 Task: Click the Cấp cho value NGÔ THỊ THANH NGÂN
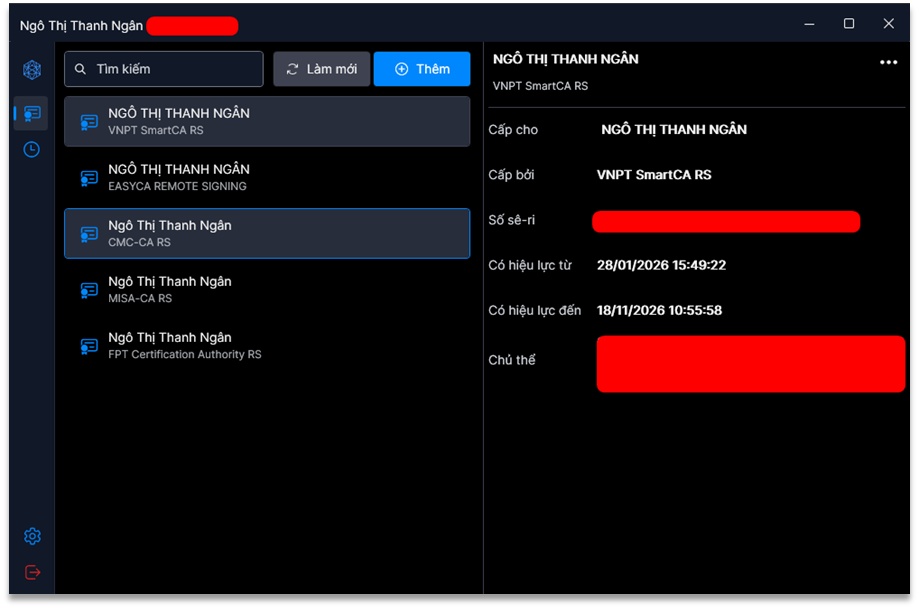[x=674, y=130]
